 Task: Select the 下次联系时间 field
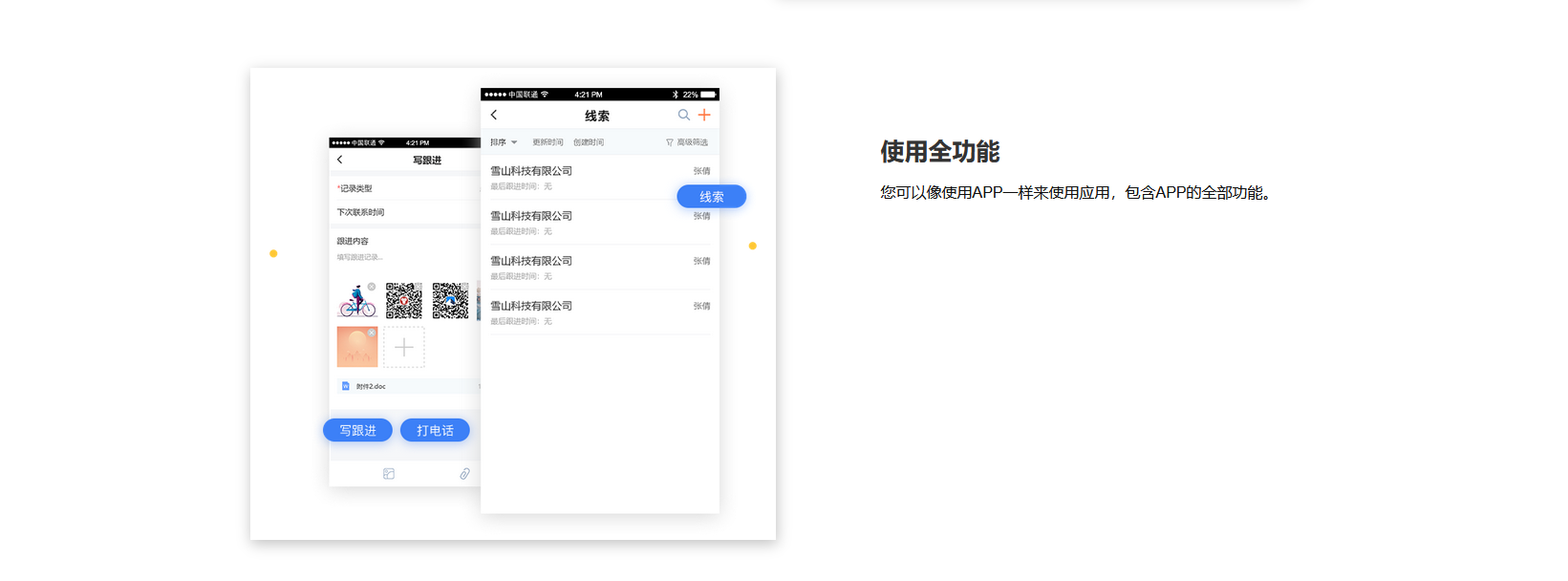405,212
